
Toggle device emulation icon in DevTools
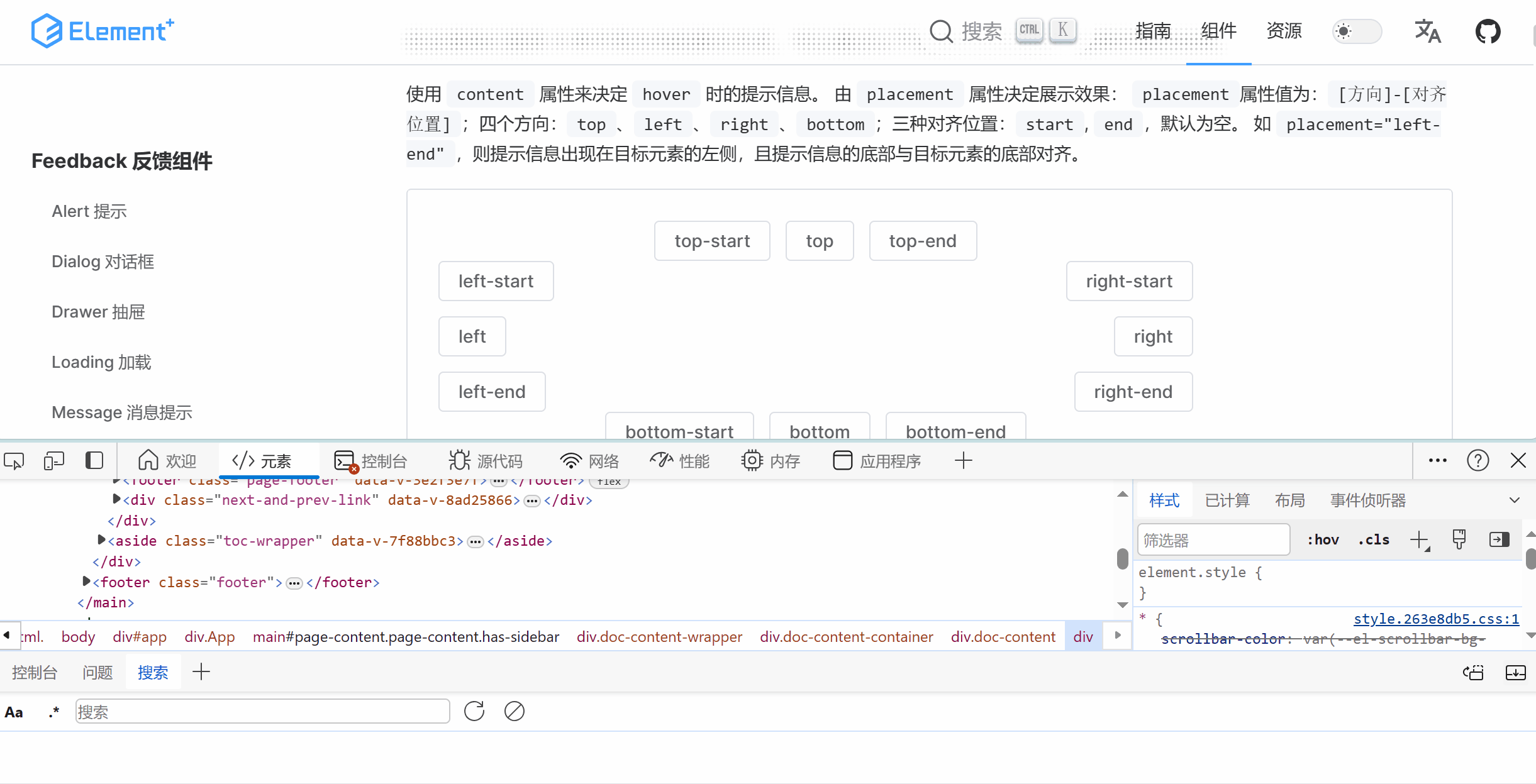pos(54,461)
